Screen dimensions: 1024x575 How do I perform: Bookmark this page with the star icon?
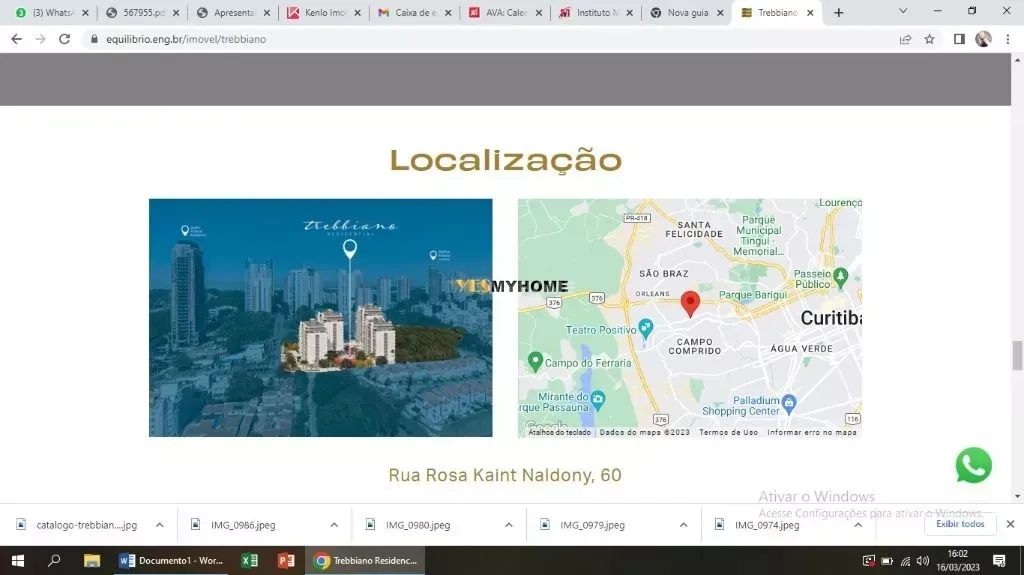click(929, 39)
